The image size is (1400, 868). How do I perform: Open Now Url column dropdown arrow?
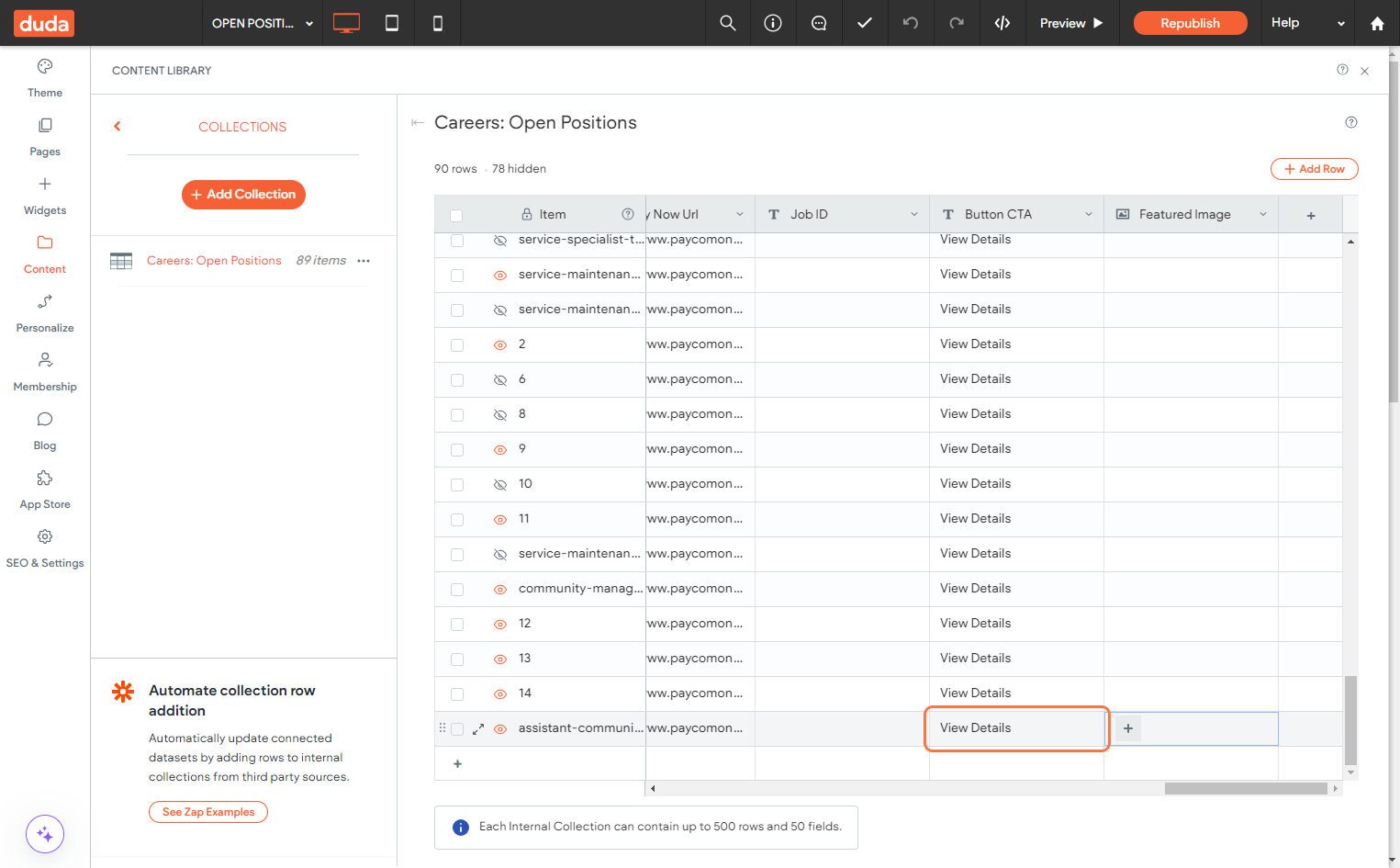[x=740, y=214]
